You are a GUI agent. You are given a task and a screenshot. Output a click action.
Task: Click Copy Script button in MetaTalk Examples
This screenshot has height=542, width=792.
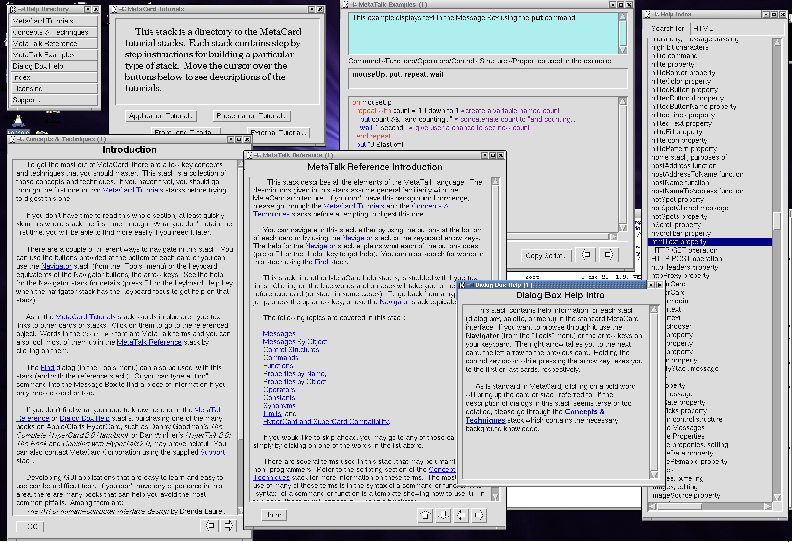pos(545,256)
